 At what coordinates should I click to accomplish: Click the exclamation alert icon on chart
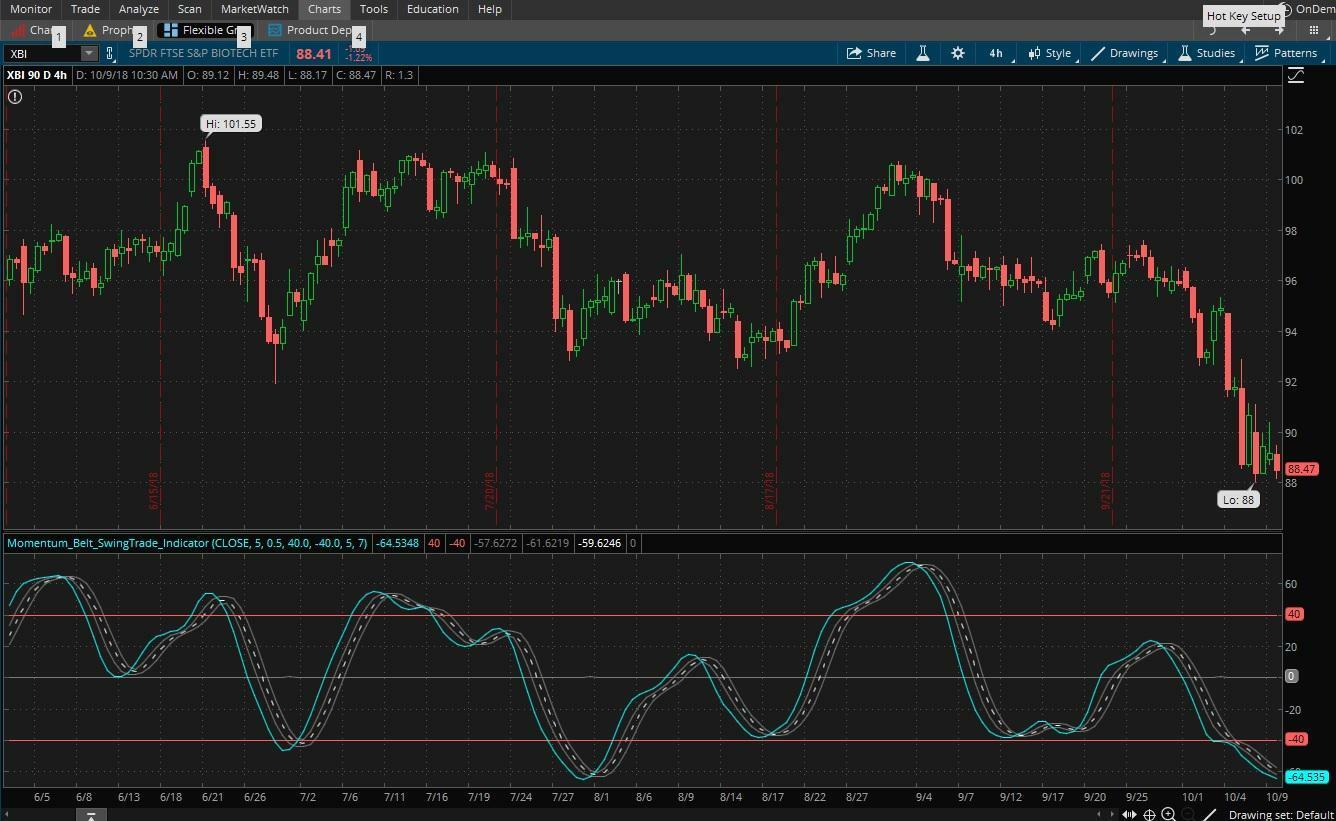[x=15, y=97]
